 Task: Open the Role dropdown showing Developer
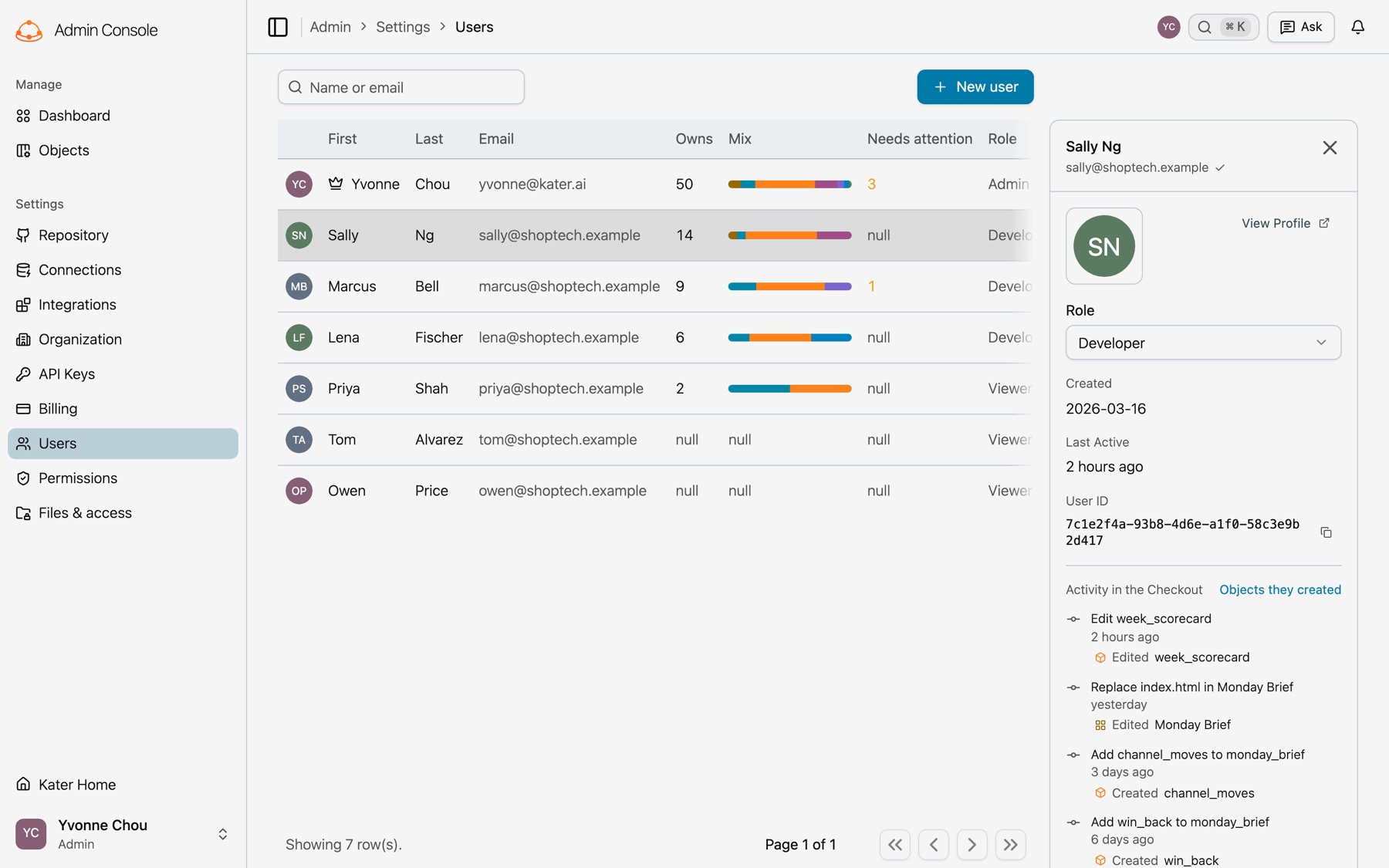pyautogui.click(x=1203, y=343)
